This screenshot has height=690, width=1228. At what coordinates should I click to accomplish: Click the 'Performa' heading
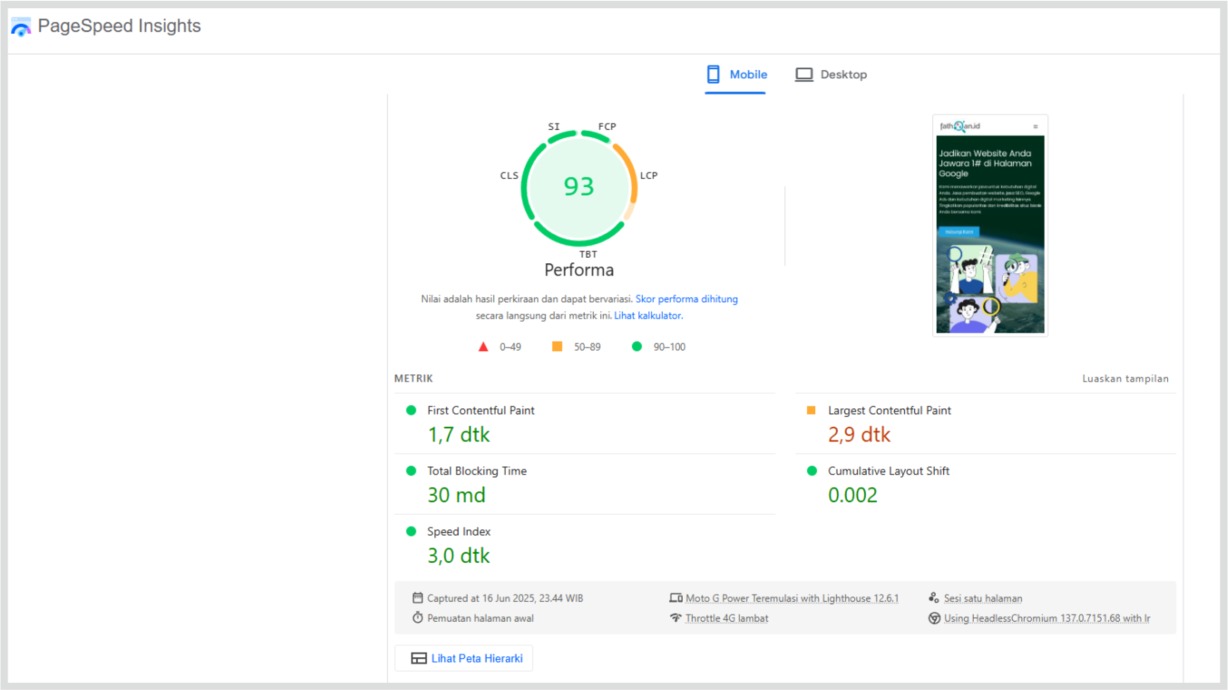[x=579, y=270]
